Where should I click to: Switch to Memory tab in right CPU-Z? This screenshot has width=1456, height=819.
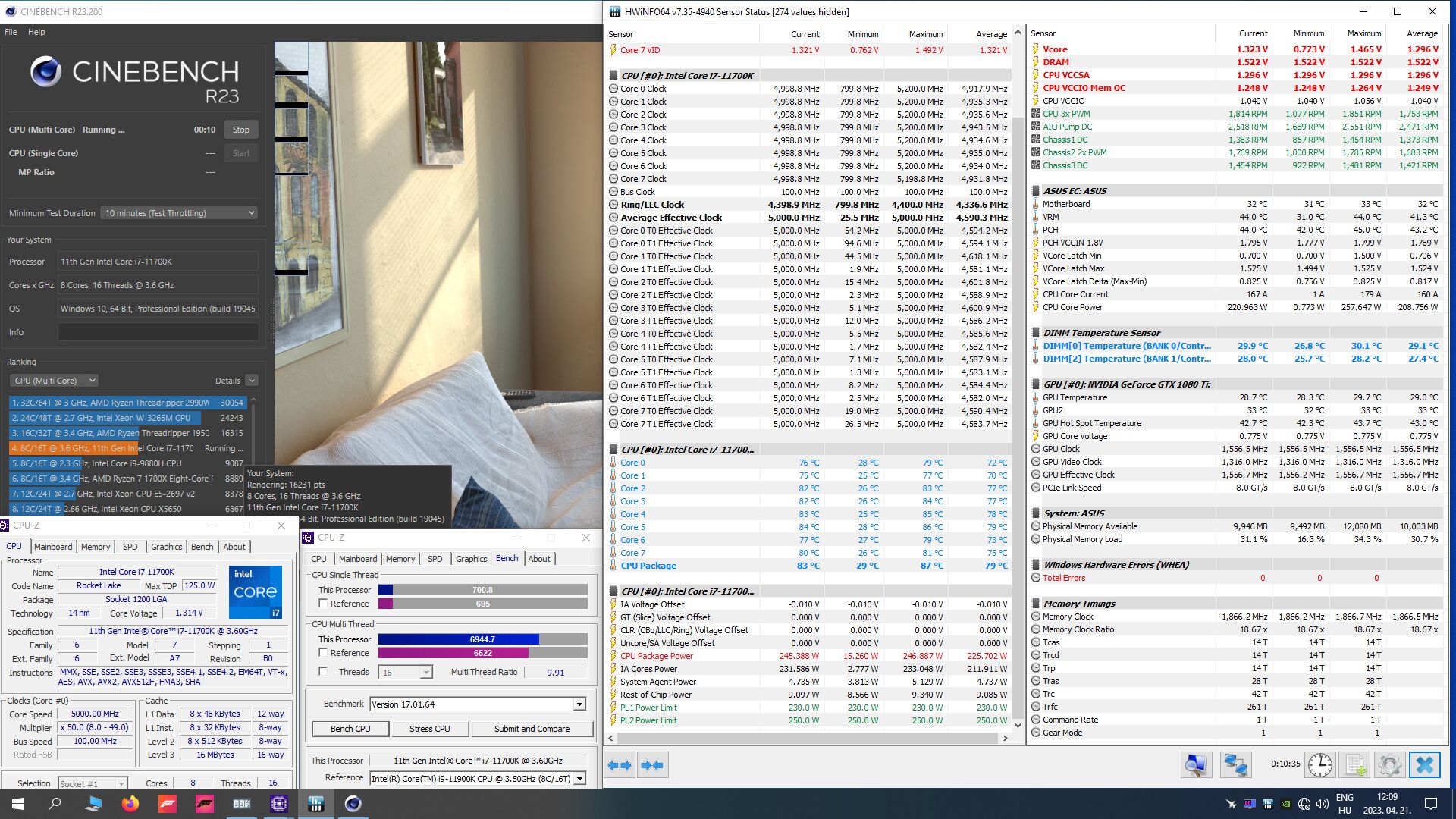(x=400, y=559)
